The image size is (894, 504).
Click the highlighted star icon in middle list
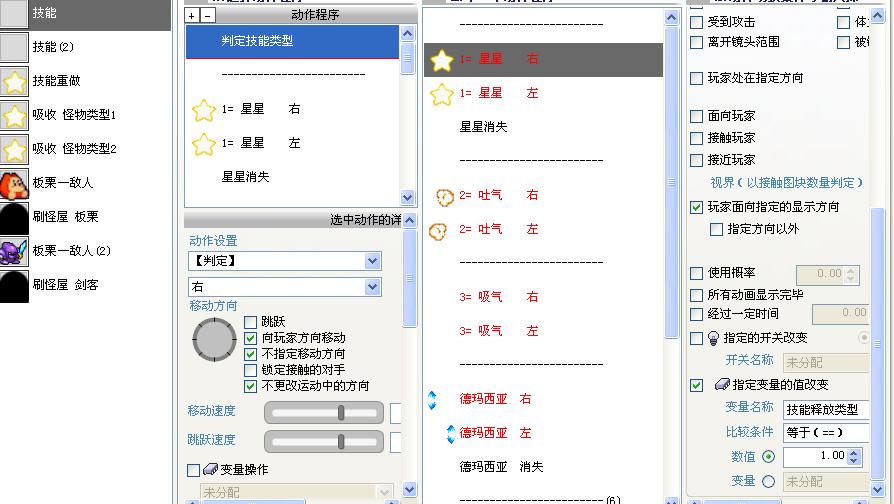pyautogui.click(x=441, y=60)
